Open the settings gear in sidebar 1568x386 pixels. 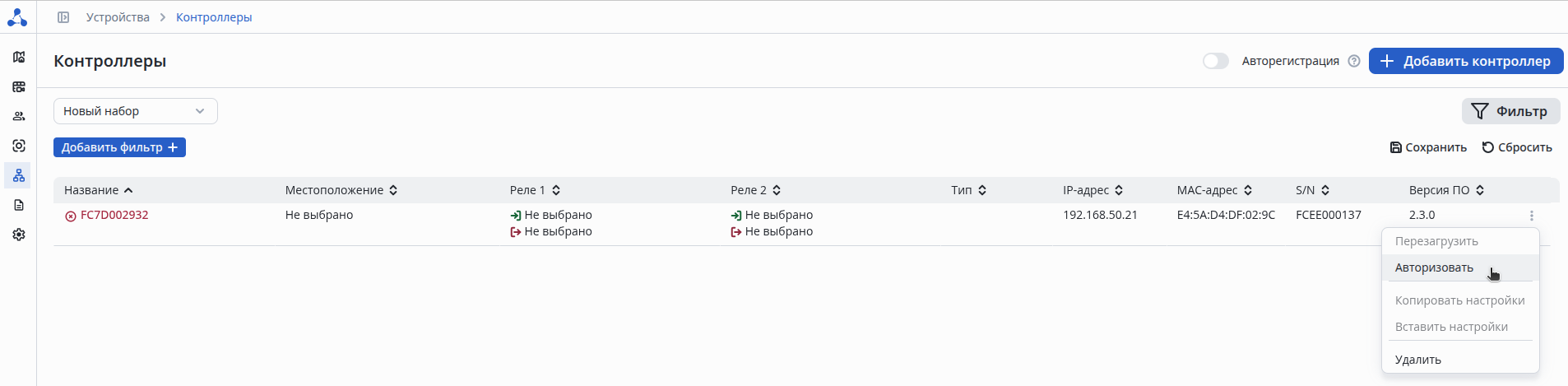pyautogui.click(x=19, y=235)
